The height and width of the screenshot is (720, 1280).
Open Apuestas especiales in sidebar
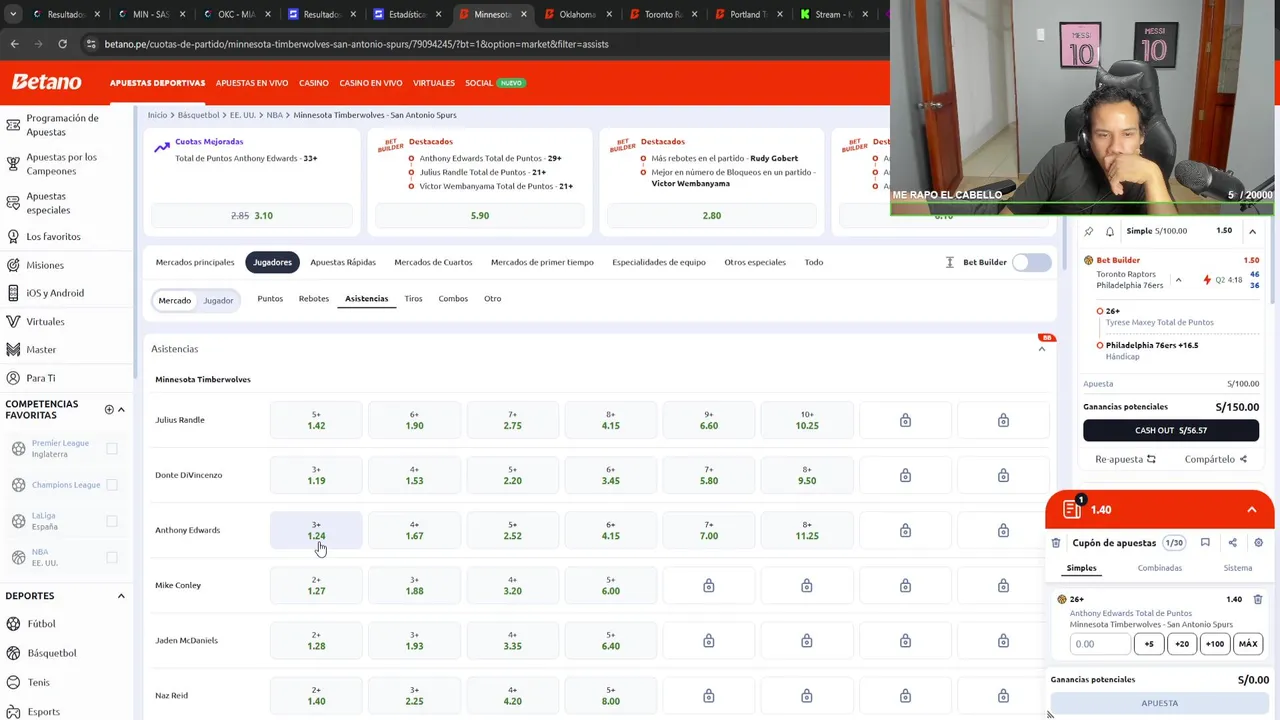[x=48, y=203]
